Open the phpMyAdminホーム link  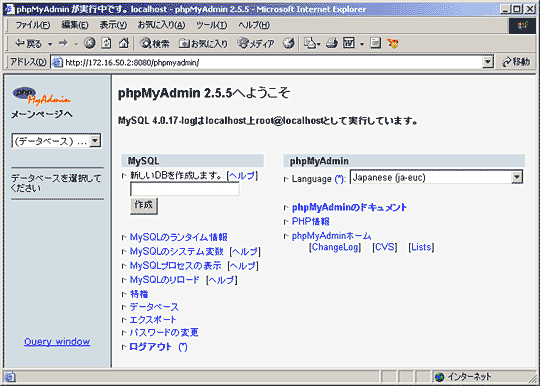[x=331, y=236]
